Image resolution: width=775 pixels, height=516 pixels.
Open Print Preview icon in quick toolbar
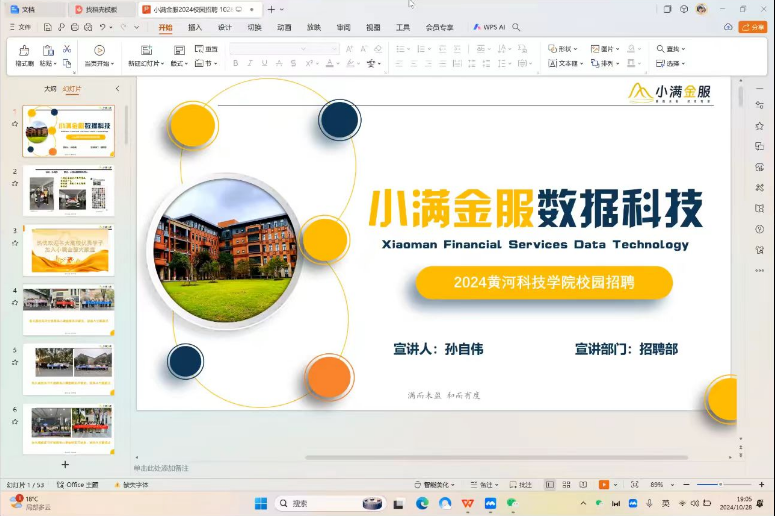88,27
